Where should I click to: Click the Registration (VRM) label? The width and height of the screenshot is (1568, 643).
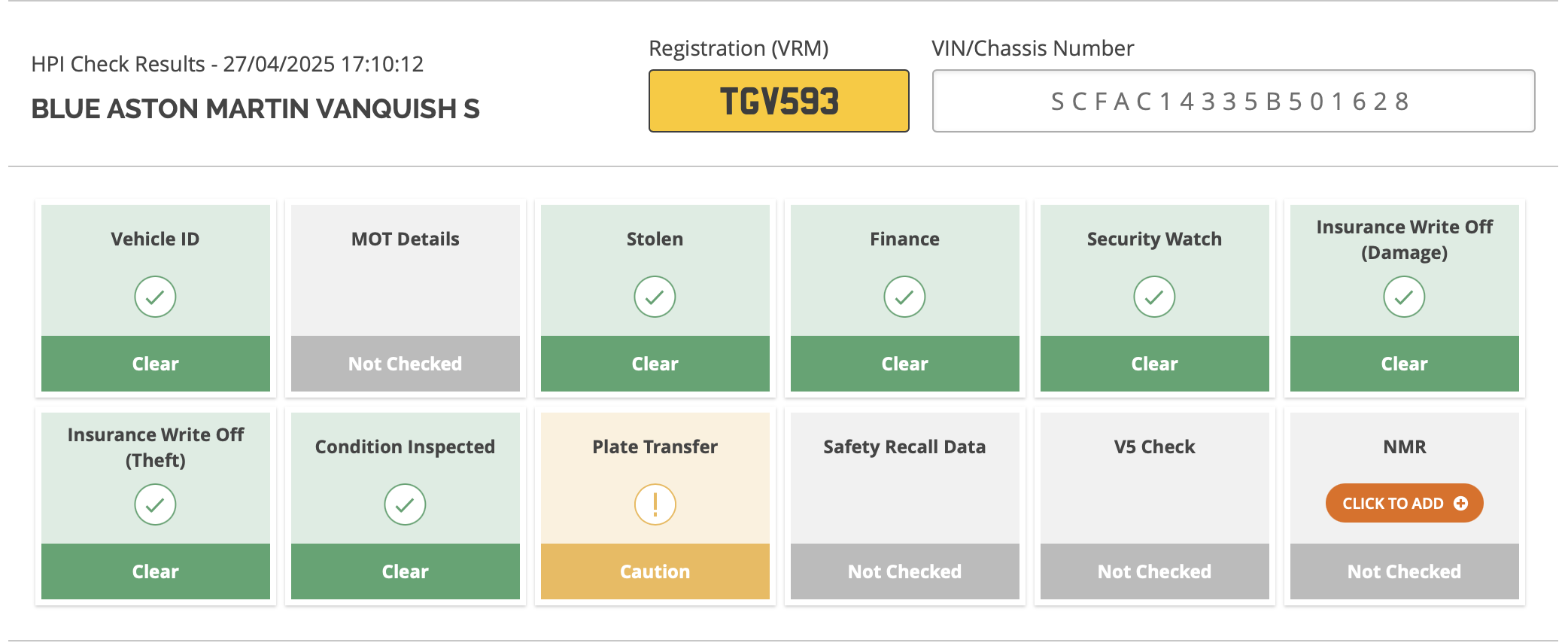pyautogui.click(x=739, y=48)
